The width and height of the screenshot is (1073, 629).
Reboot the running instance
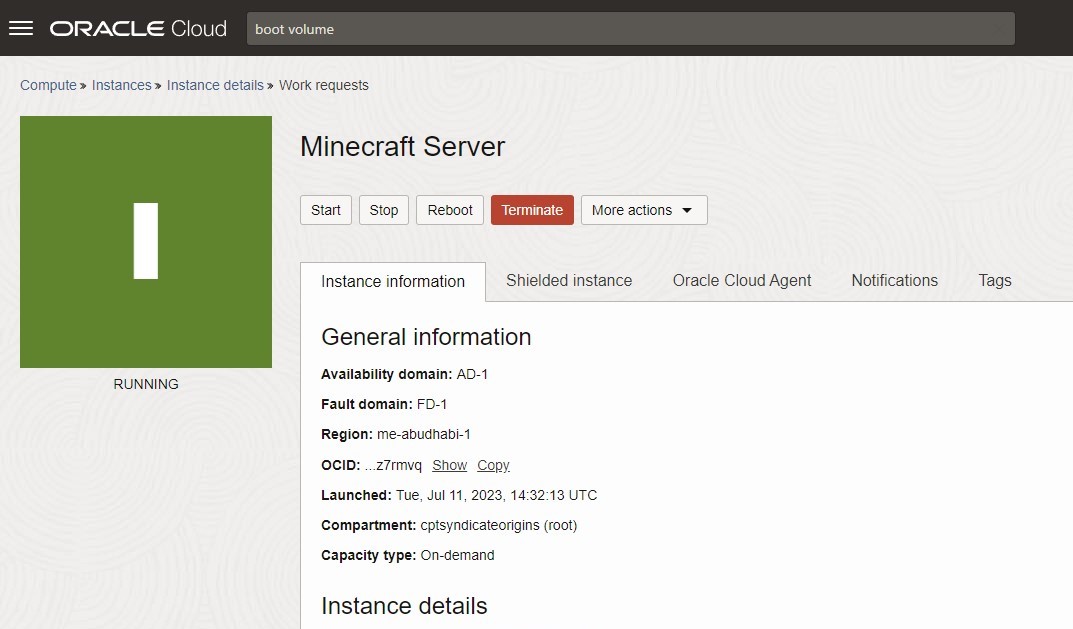(x=450, y=210)
